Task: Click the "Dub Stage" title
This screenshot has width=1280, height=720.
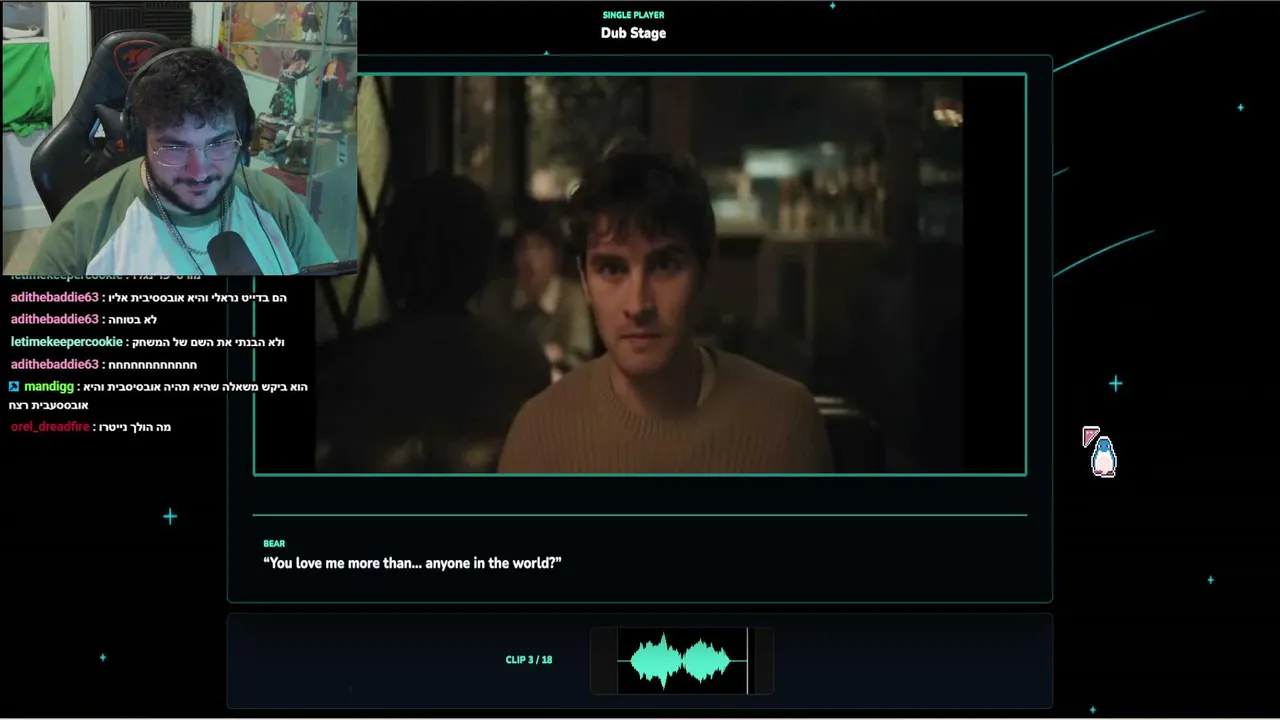Action: point(633,33)
